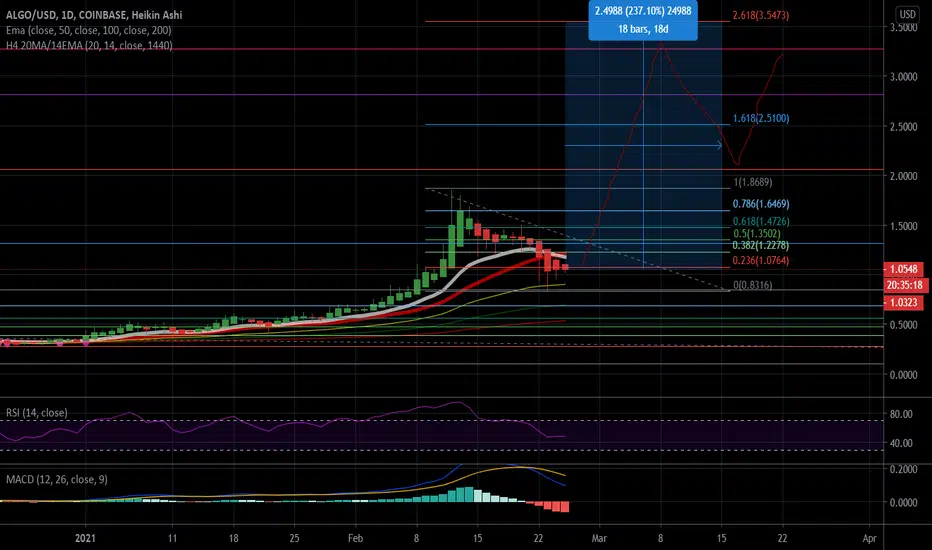Select the Ema (close, 50...) indicator legend

click(89, 30)
